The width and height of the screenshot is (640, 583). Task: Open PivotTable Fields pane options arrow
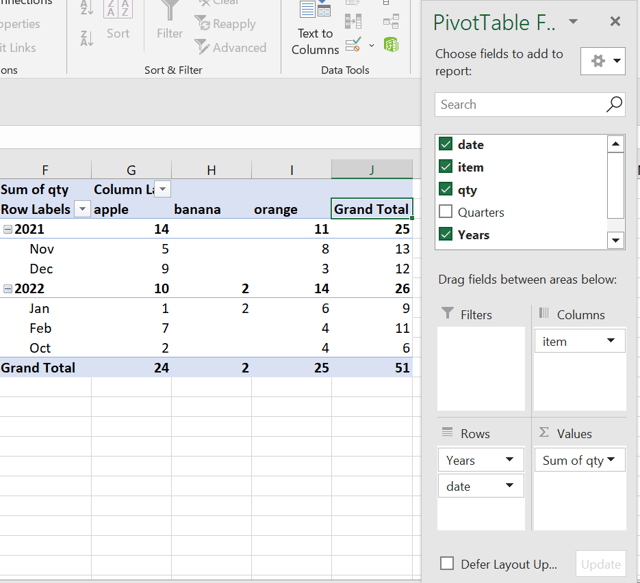click(x=573, y=21)
